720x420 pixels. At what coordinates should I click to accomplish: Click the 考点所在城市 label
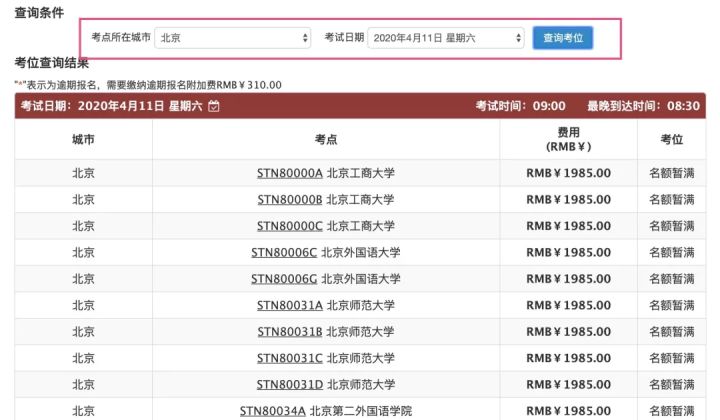(x=121, y=37)
